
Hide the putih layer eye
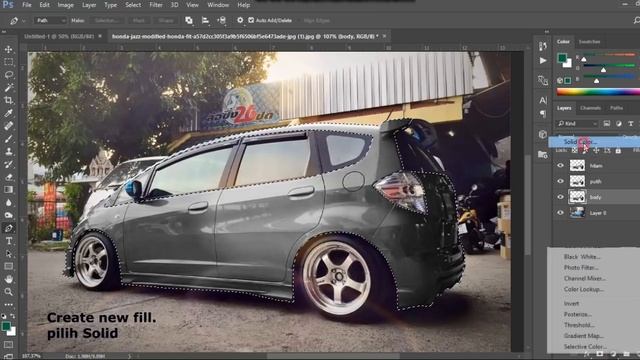(560, 181)
